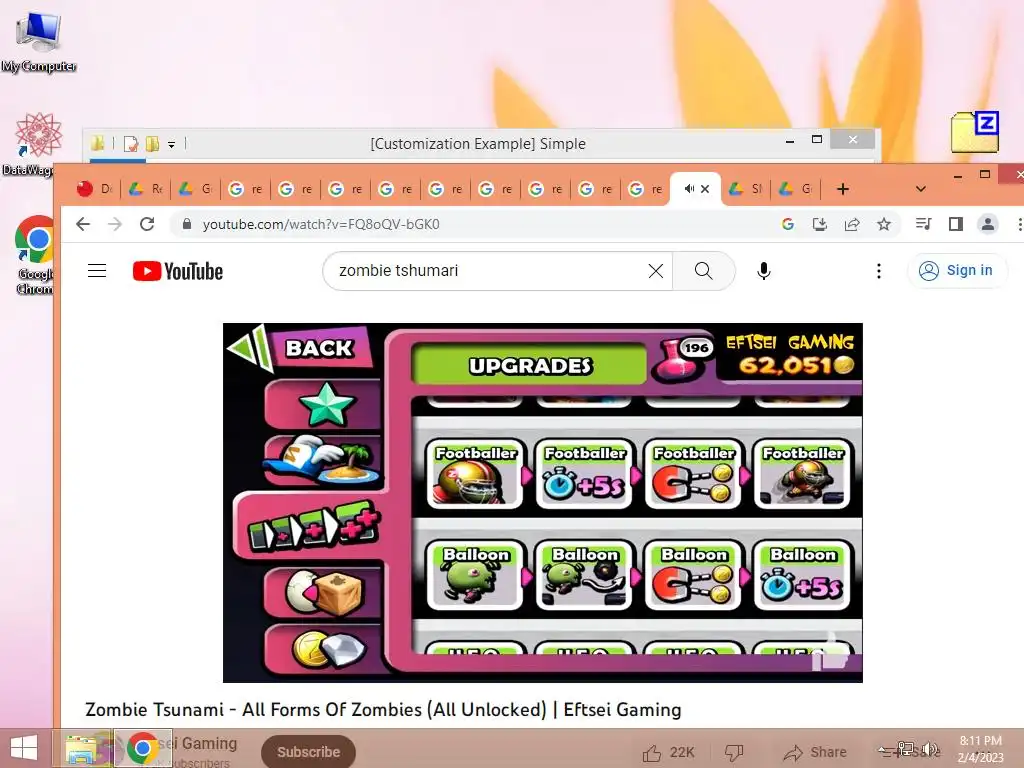This screenshot has width=1024, height=768.
Task: Click the Footballer +5s upgrade tile
Action: (584, 474)
